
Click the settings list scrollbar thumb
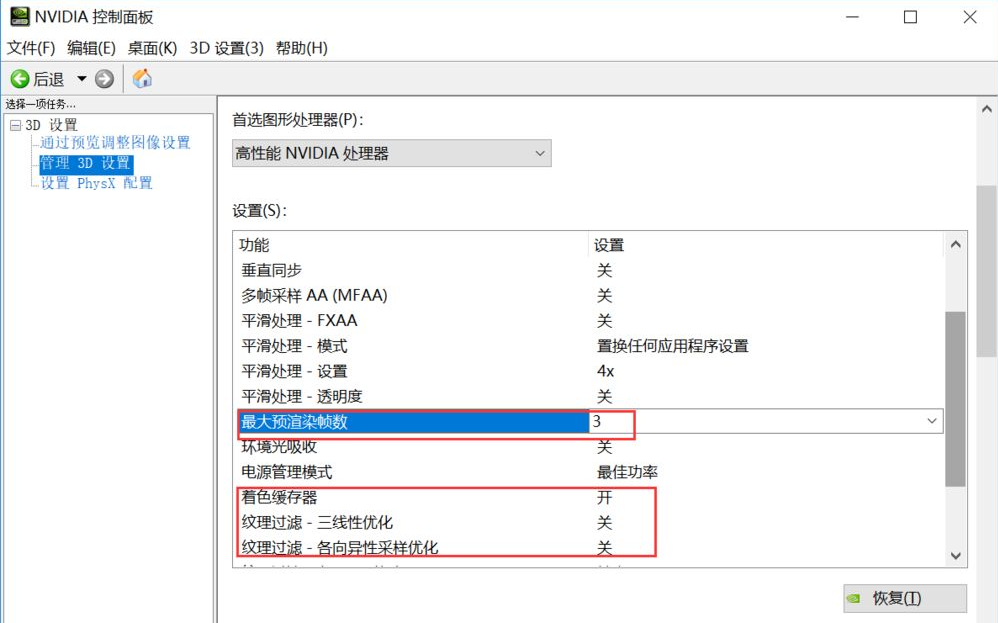point(955,399)
